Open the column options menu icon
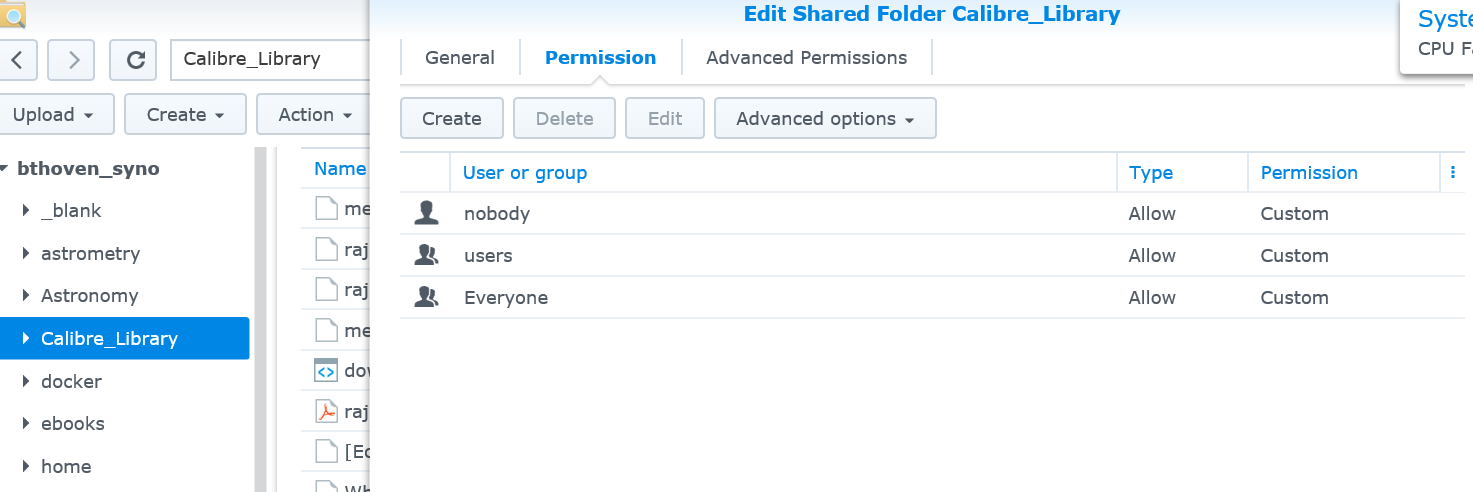 pos(1453,173)
